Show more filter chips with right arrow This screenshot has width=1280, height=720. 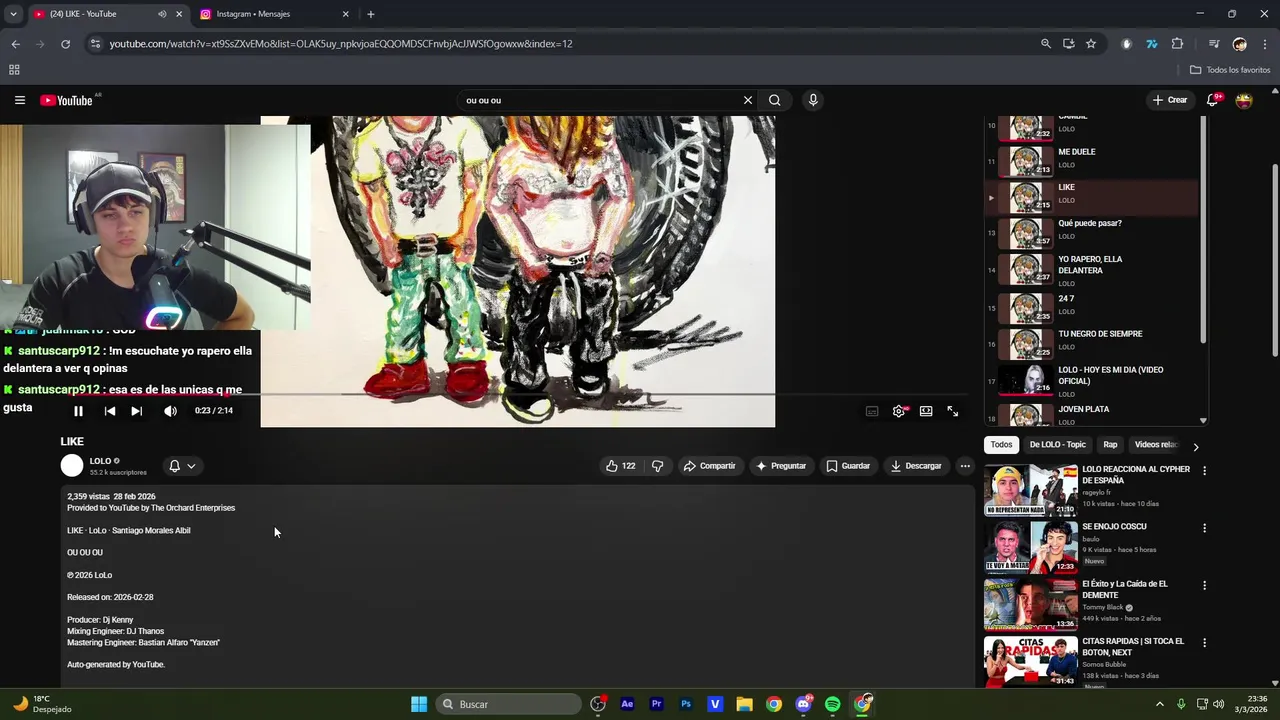point(1195,446)
